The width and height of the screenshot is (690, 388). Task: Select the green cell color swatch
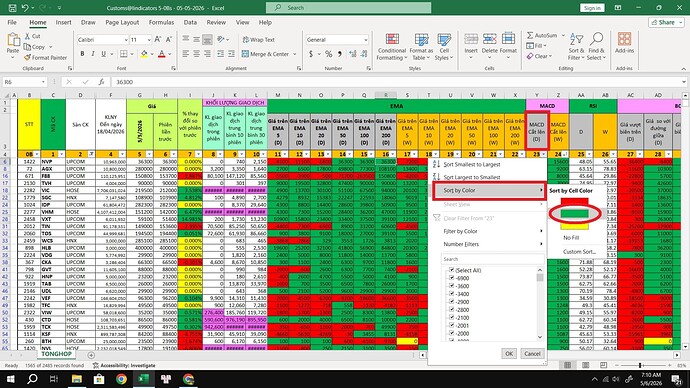[574, 214]
